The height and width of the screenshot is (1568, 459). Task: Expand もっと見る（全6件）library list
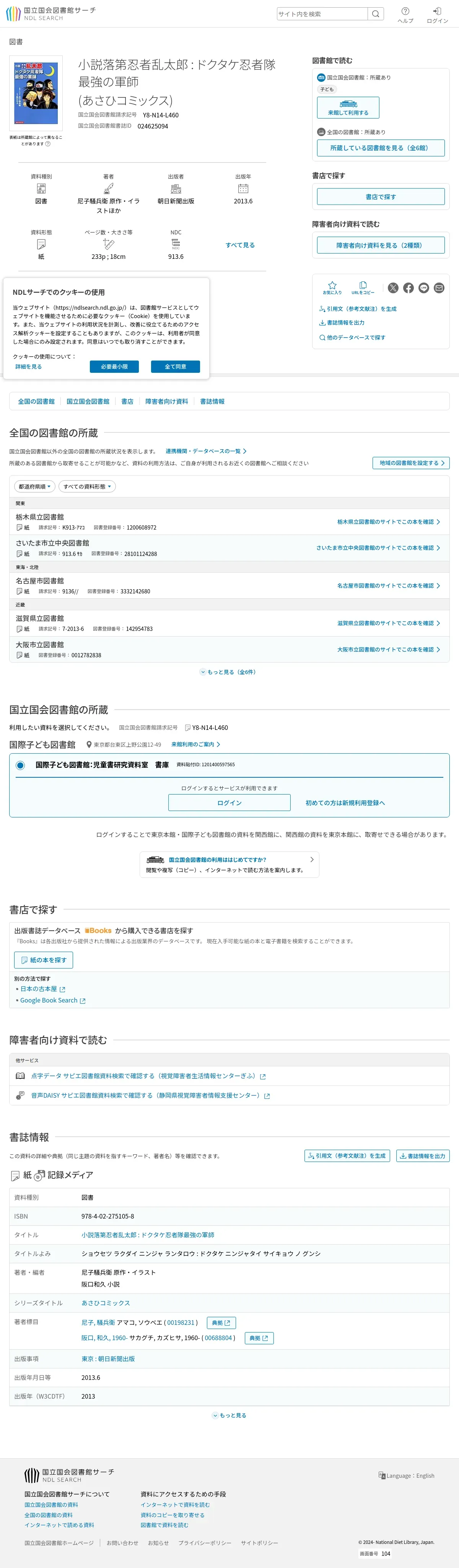228,672
